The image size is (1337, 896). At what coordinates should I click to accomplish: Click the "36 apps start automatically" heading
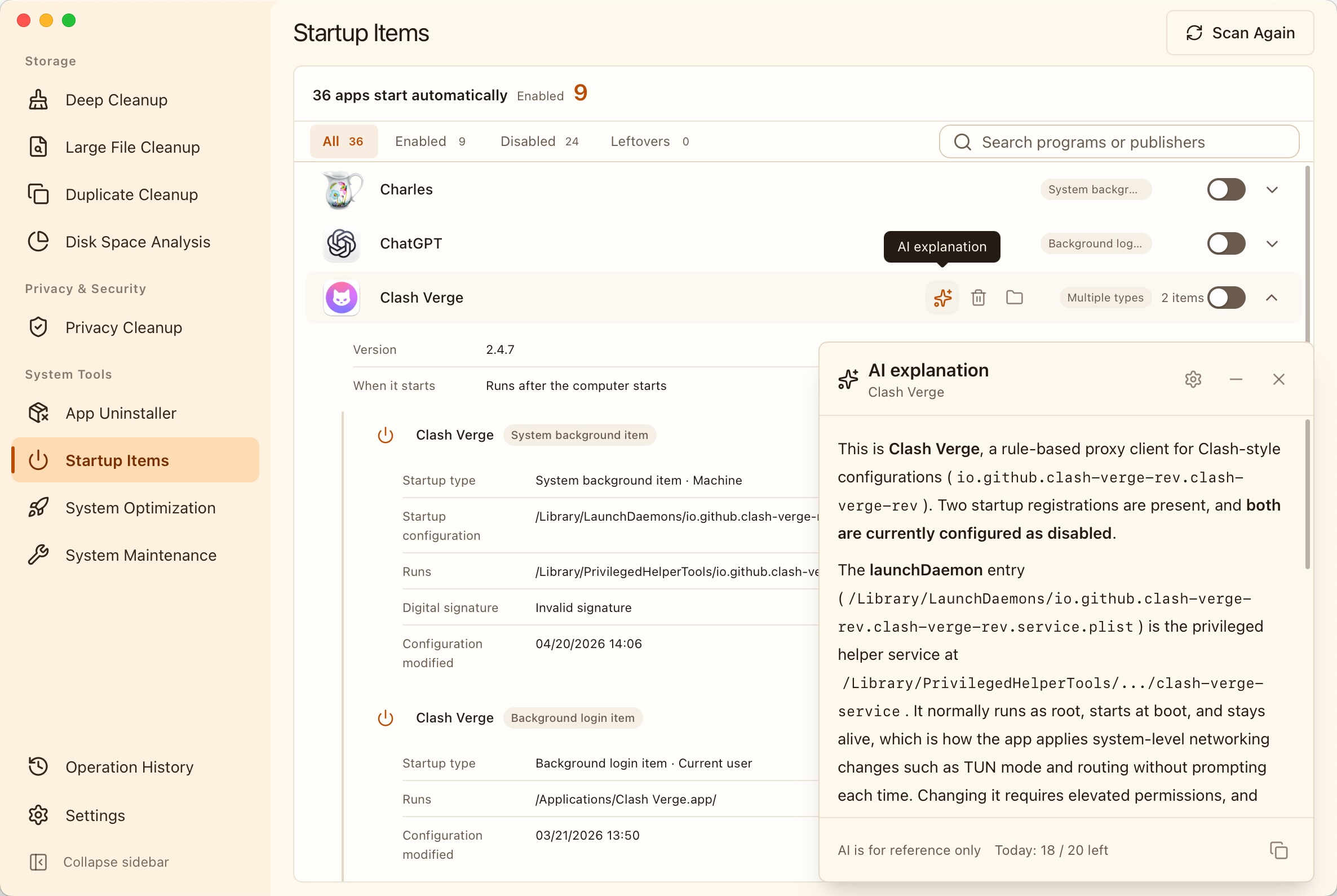pyautogui.click(x=409, y=95)
